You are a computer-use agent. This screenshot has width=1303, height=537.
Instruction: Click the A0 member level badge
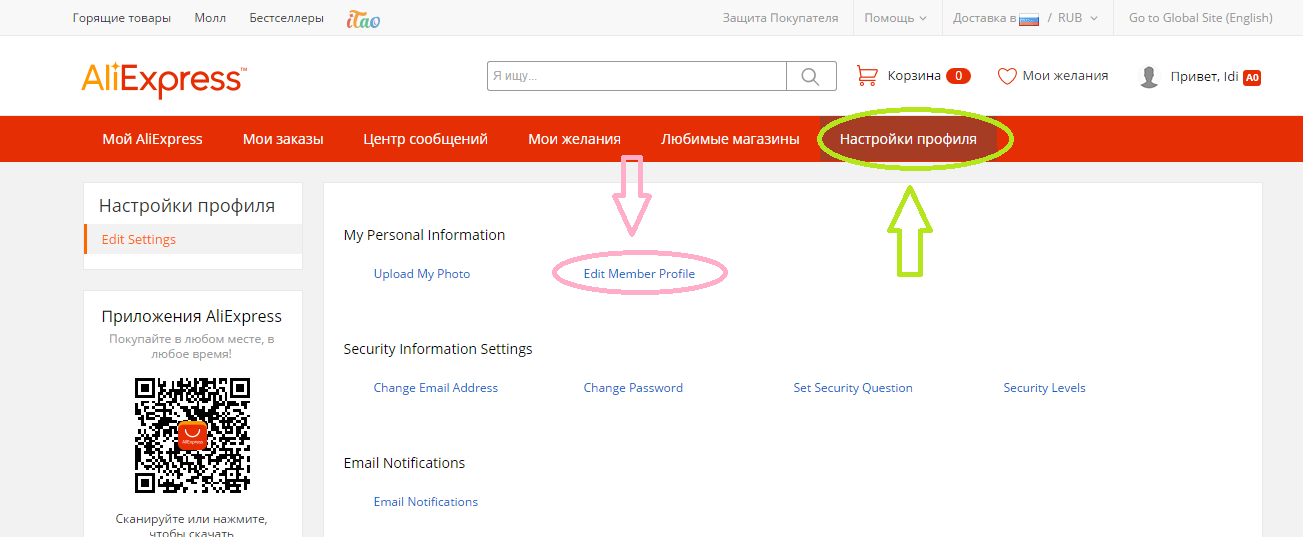[x=1251, y=78]
